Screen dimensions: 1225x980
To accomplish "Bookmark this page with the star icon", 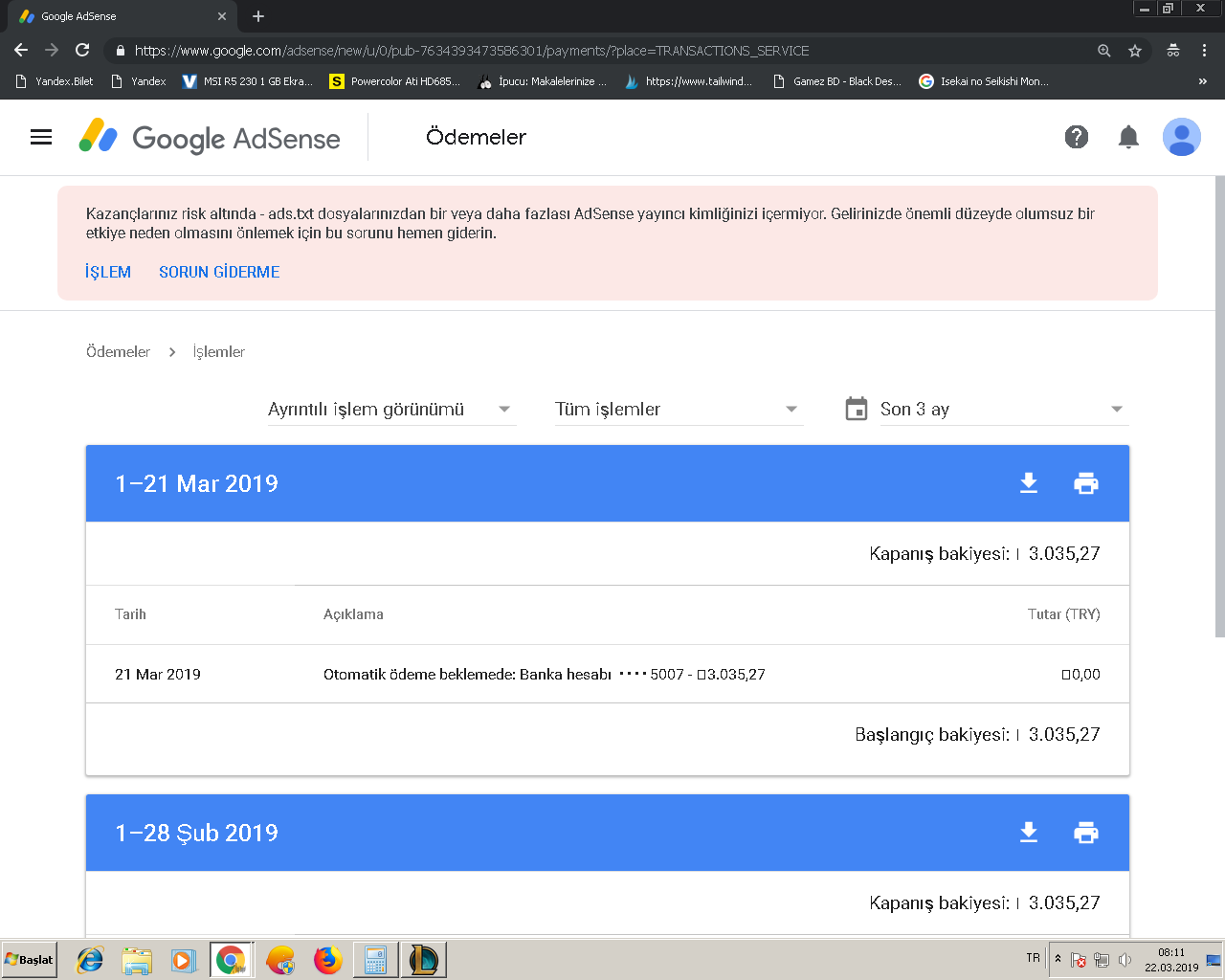I will pos(1135,51).
